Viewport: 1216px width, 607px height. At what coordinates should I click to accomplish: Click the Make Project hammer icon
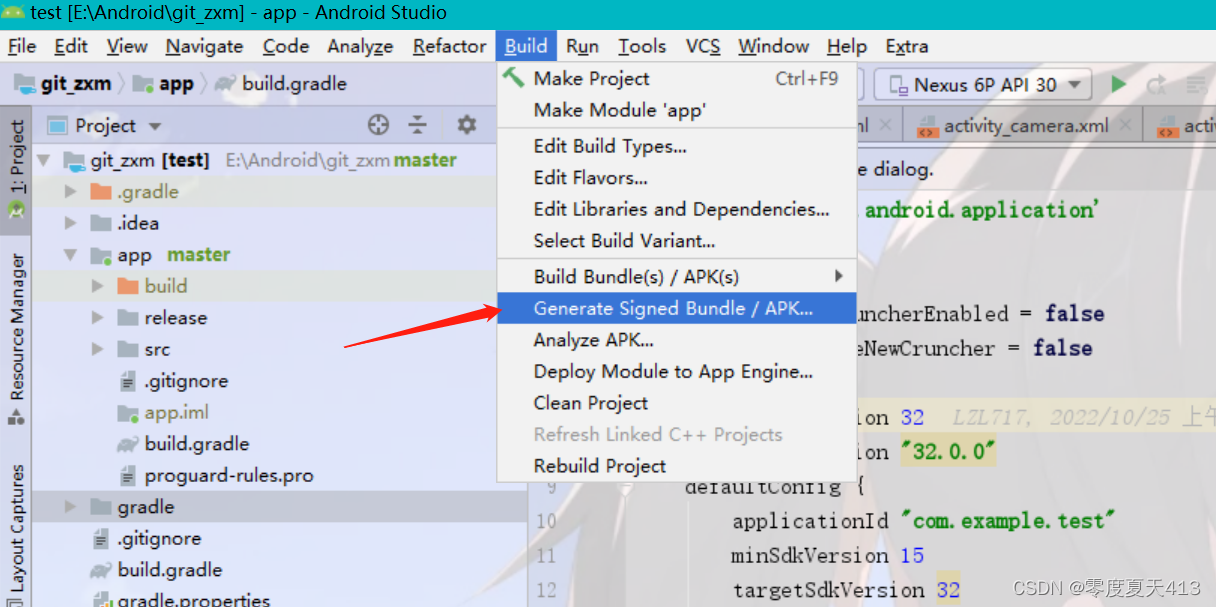click(x=514, y=78)
